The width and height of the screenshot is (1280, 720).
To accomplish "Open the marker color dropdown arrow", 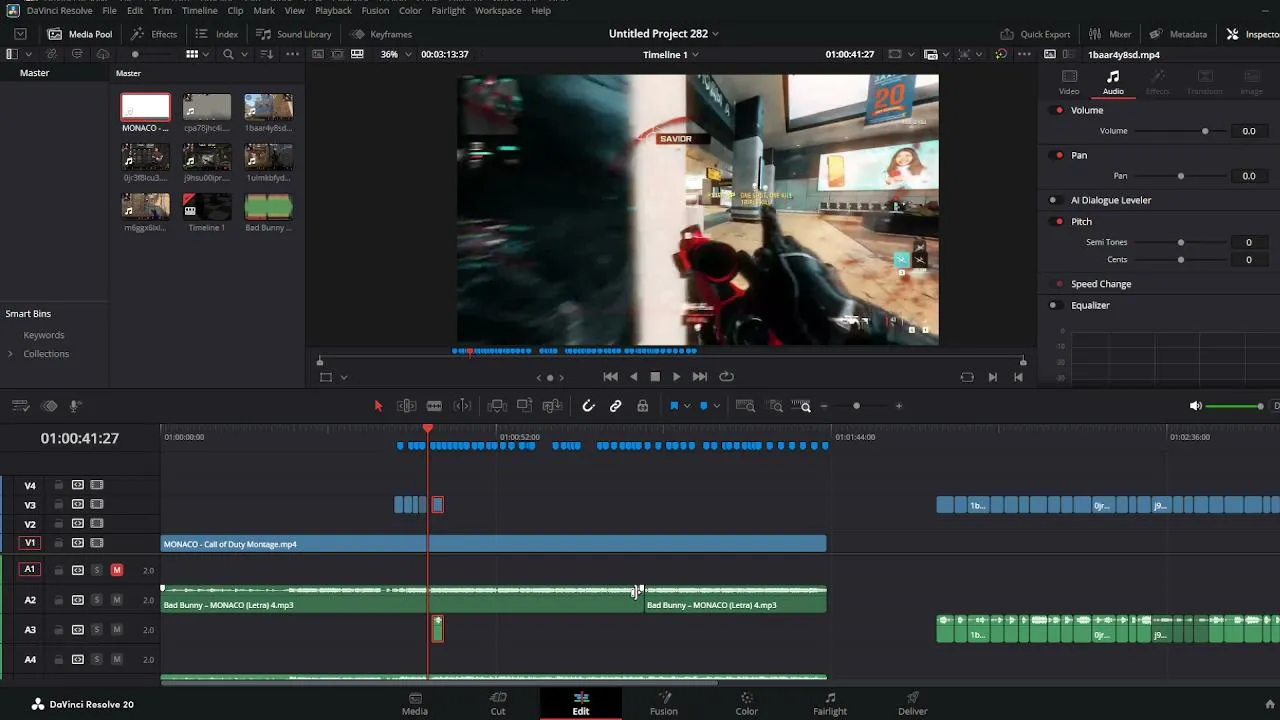I will [716, 406].
